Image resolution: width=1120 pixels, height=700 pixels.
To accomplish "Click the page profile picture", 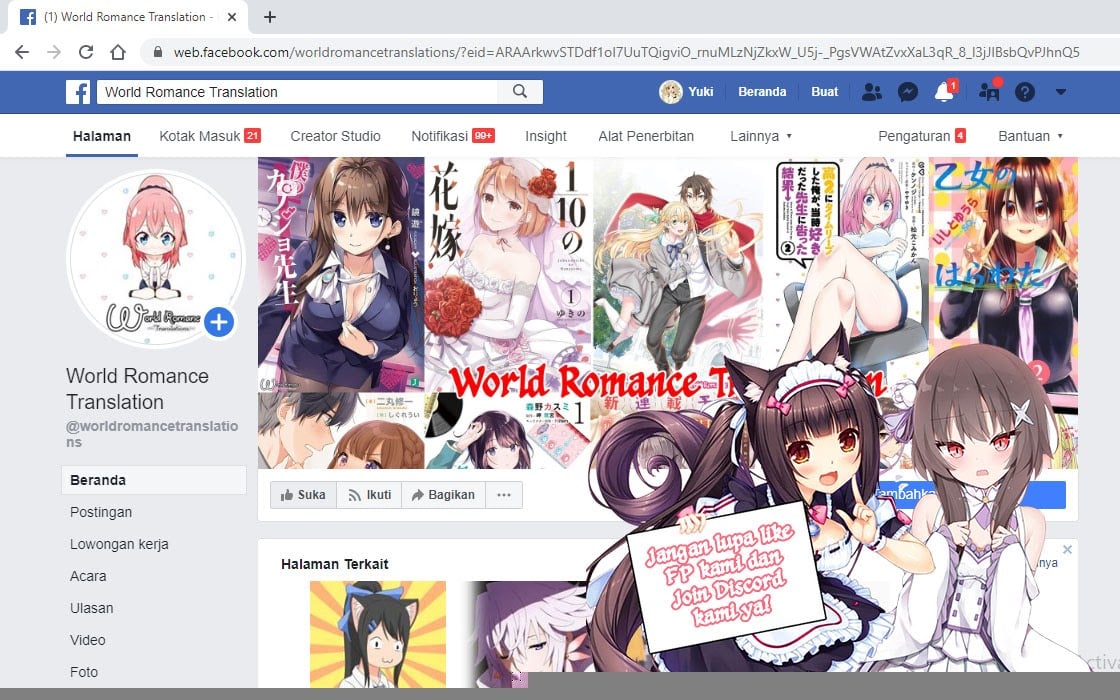I will pyautogui.click(x=155, y=259).
